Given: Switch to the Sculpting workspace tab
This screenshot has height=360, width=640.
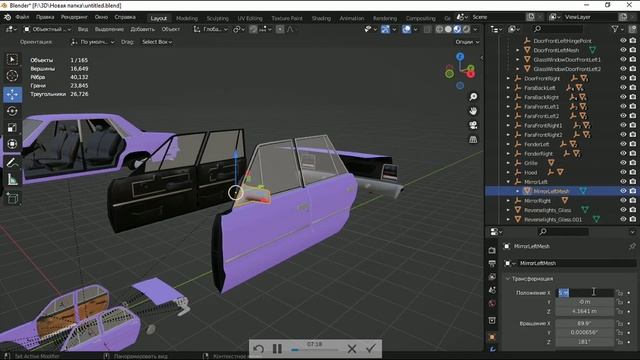Looking at the screenshot, I should tap(218, 18).
